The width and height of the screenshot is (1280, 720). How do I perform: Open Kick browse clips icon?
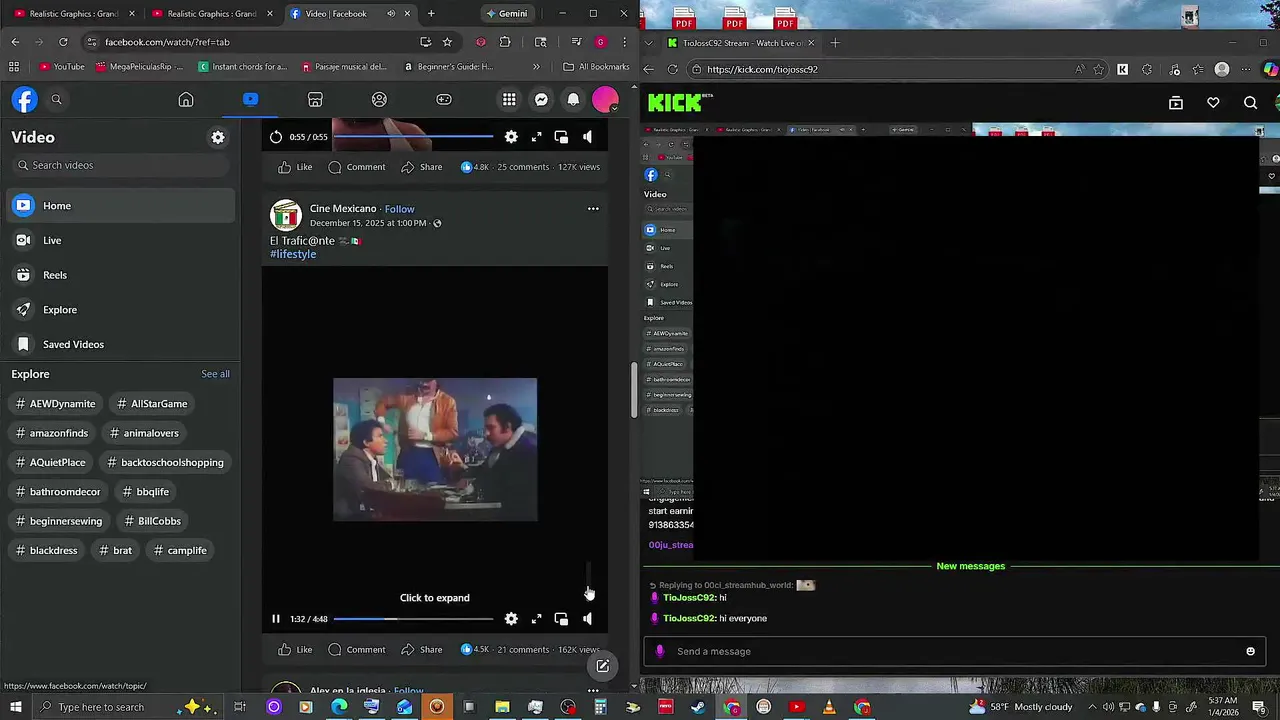(1176, 102)
